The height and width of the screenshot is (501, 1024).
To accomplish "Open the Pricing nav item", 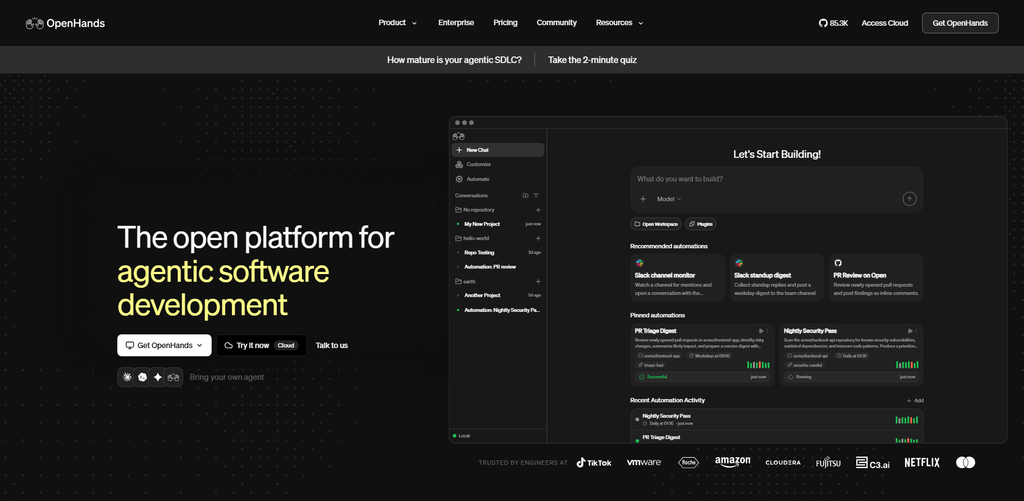I will tap(505, 23).
